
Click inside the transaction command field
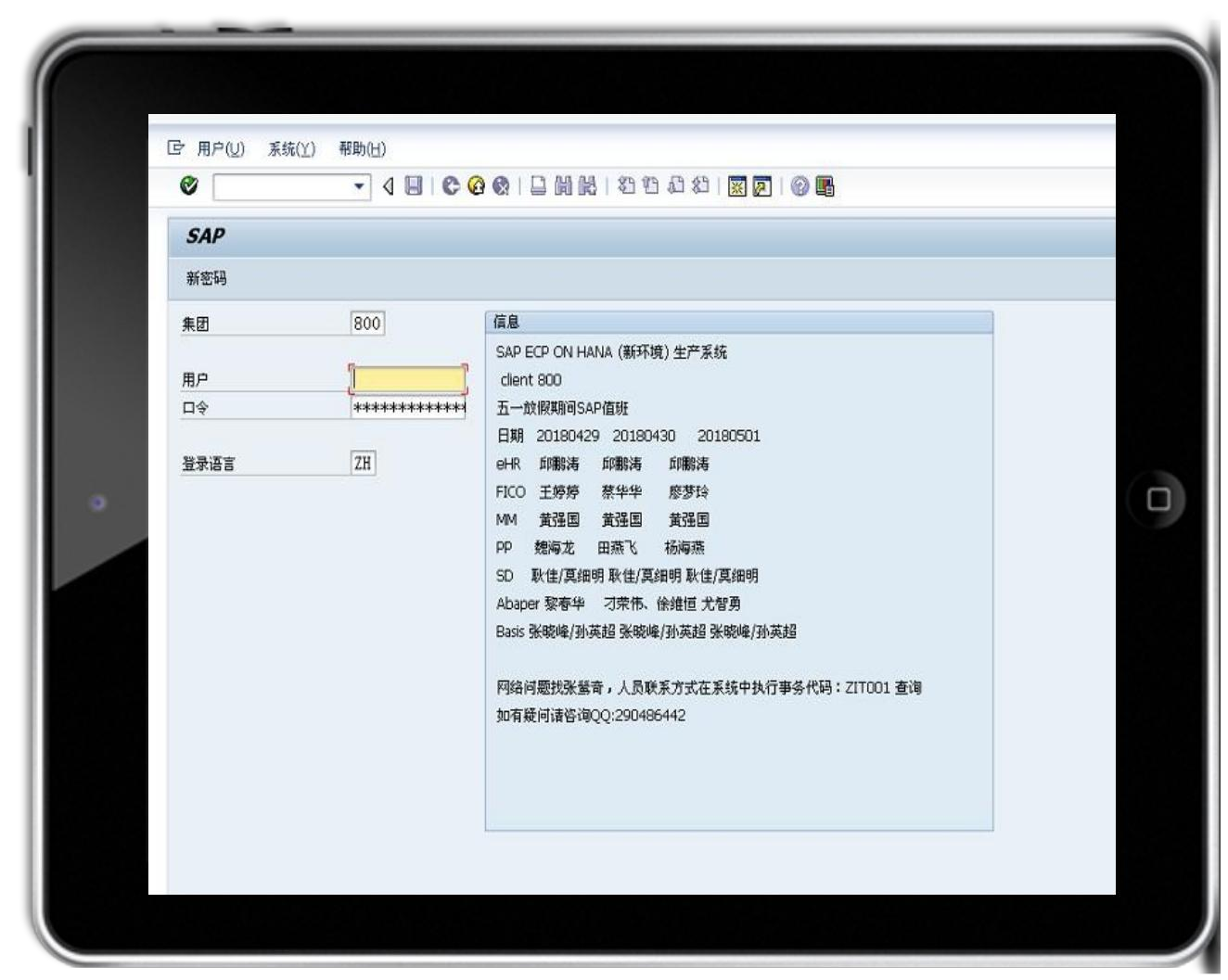283,186
